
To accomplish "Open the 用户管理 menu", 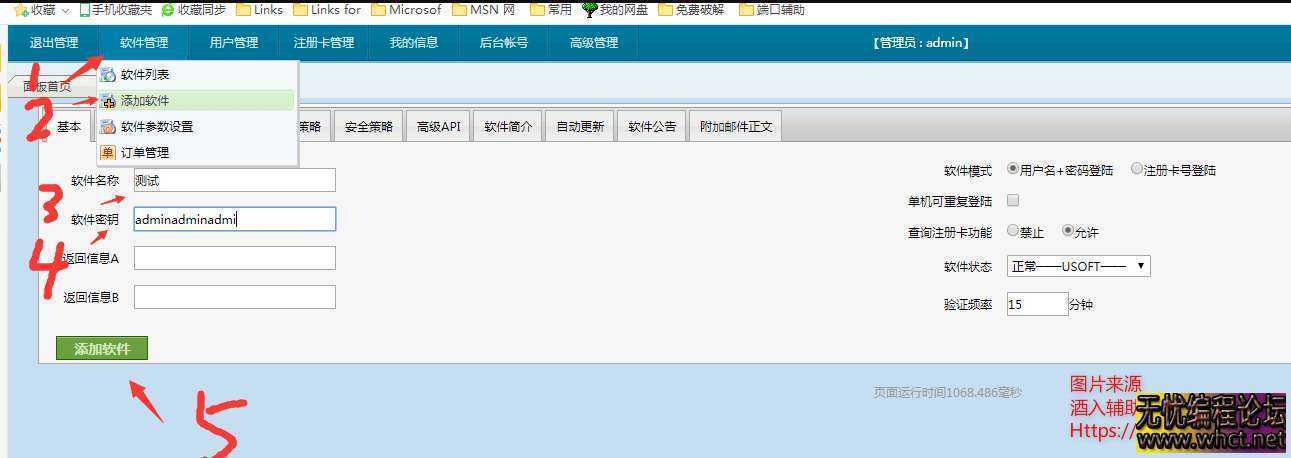I will coord(233,43).
